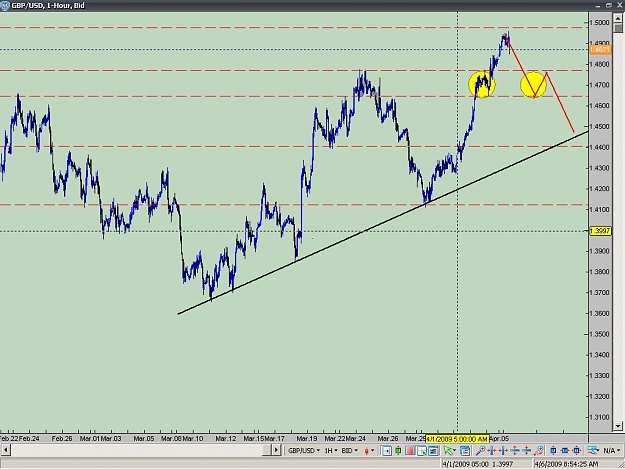The height and width of the screenshot is (469, 625).
Task: Click the second vertical scale icon
Action: [527, 451]
